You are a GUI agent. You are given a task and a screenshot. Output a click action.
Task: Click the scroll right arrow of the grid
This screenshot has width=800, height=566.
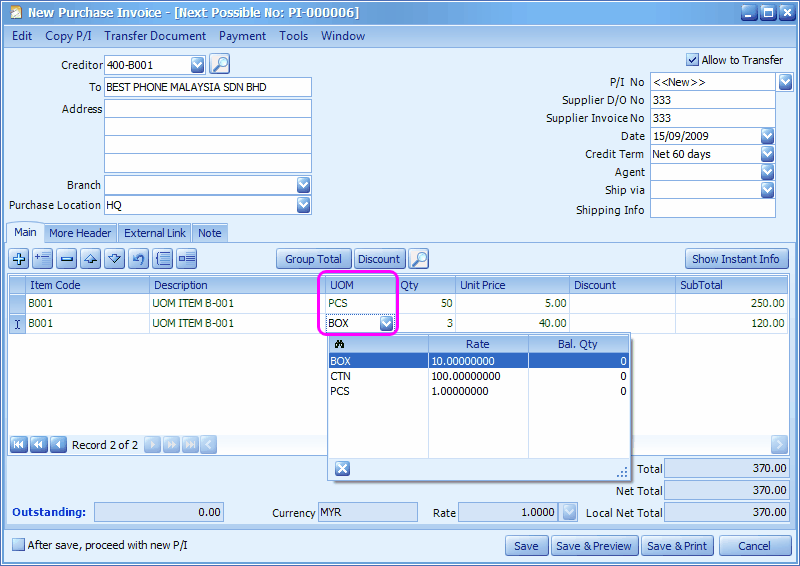click(x=779, y=445)
